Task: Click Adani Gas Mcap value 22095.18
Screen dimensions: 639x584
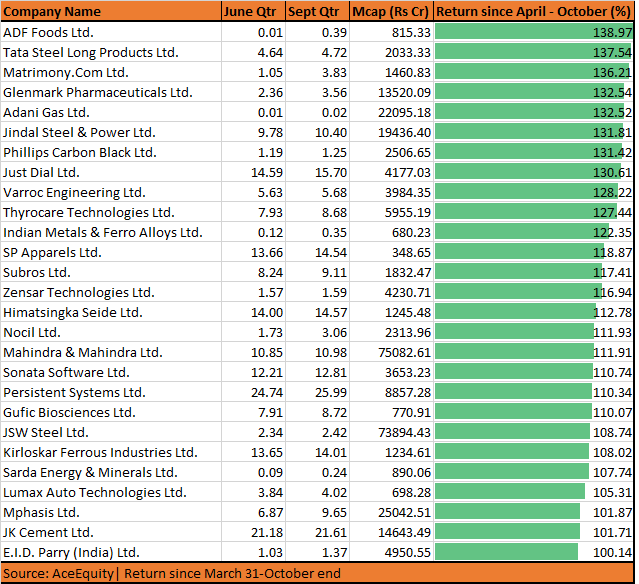Action: tap(404, 112)
